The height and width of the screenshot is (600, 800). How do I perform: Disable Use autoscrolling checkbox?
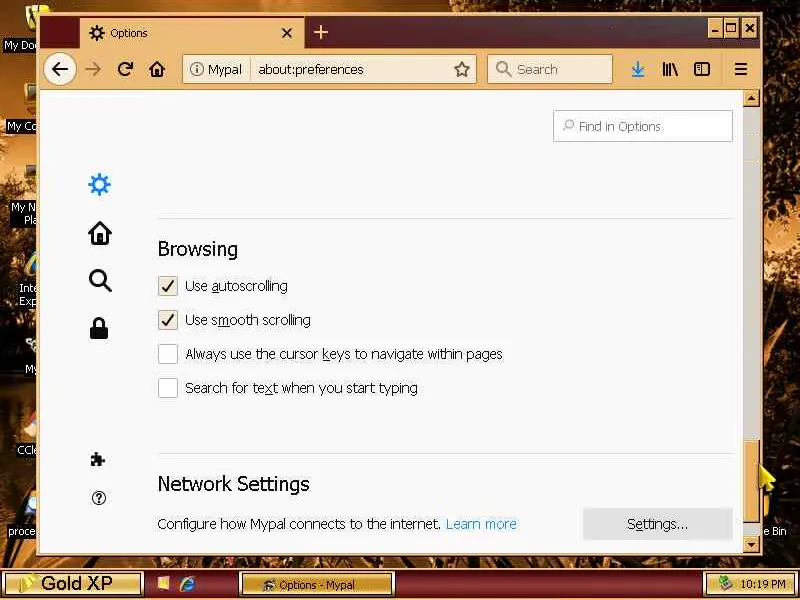pos(168,286)
